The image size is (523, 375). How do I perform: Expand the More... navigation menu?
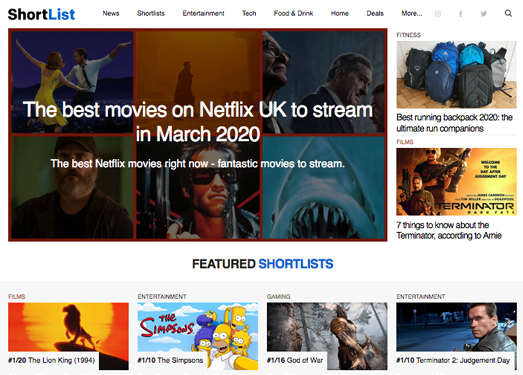[x=412, y=14]
